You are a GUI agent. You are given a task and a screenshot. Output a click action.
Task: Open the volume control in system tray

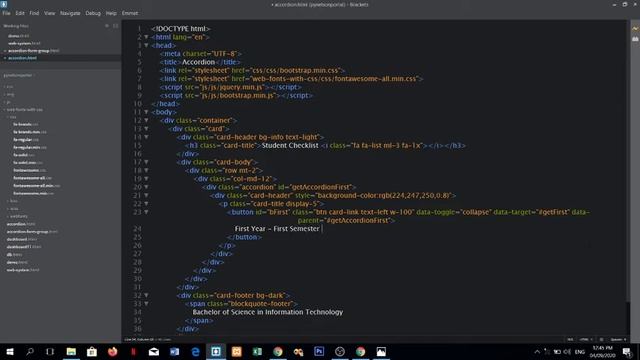(x=567, y=351)
